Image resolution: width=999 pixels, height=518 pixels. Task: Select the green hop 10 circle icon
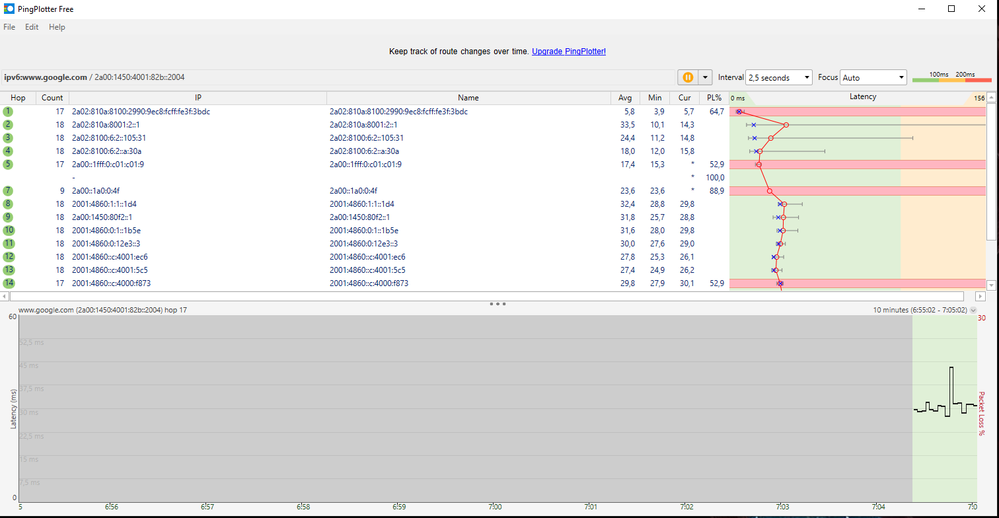click(8, 231)
